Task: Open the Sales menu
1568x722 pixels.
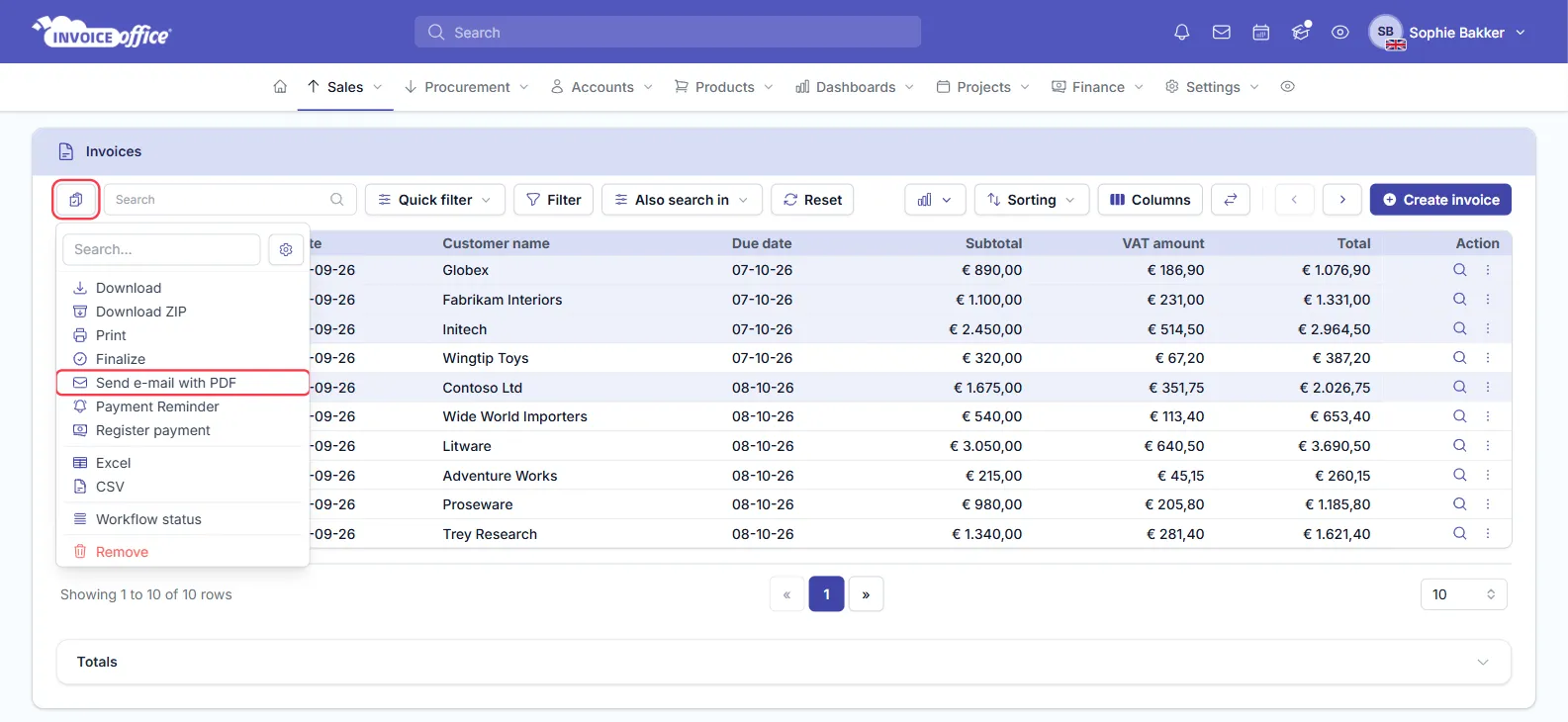Action: pos(345,87)
